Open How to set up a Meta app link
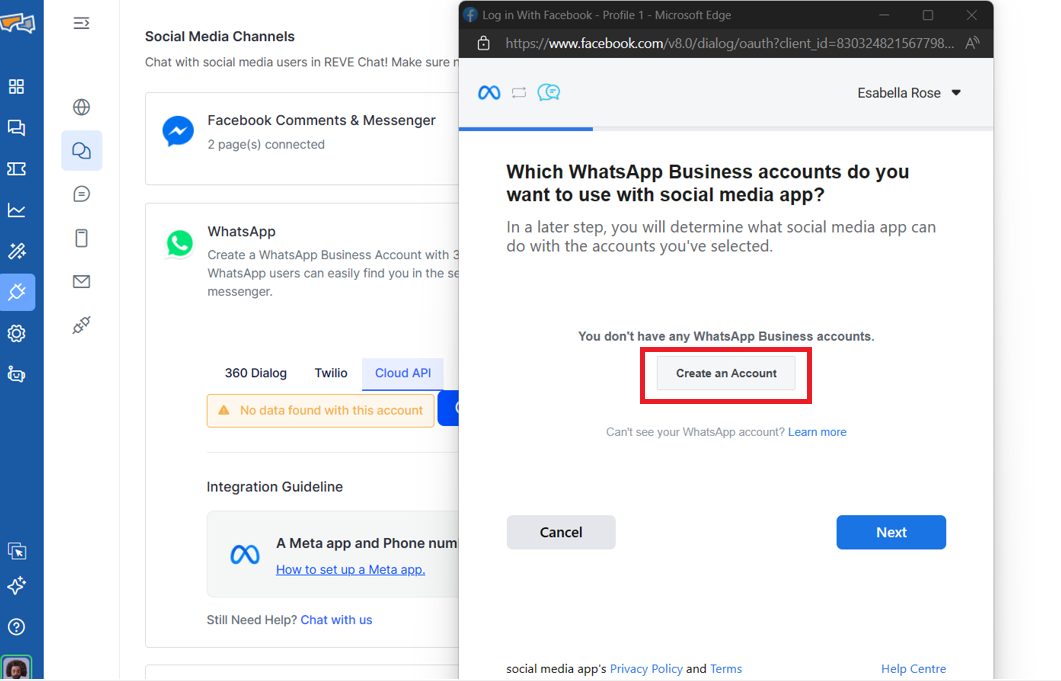Image resolution: width=1061 pixels, height=681 pixels. [x=351, y=569]
